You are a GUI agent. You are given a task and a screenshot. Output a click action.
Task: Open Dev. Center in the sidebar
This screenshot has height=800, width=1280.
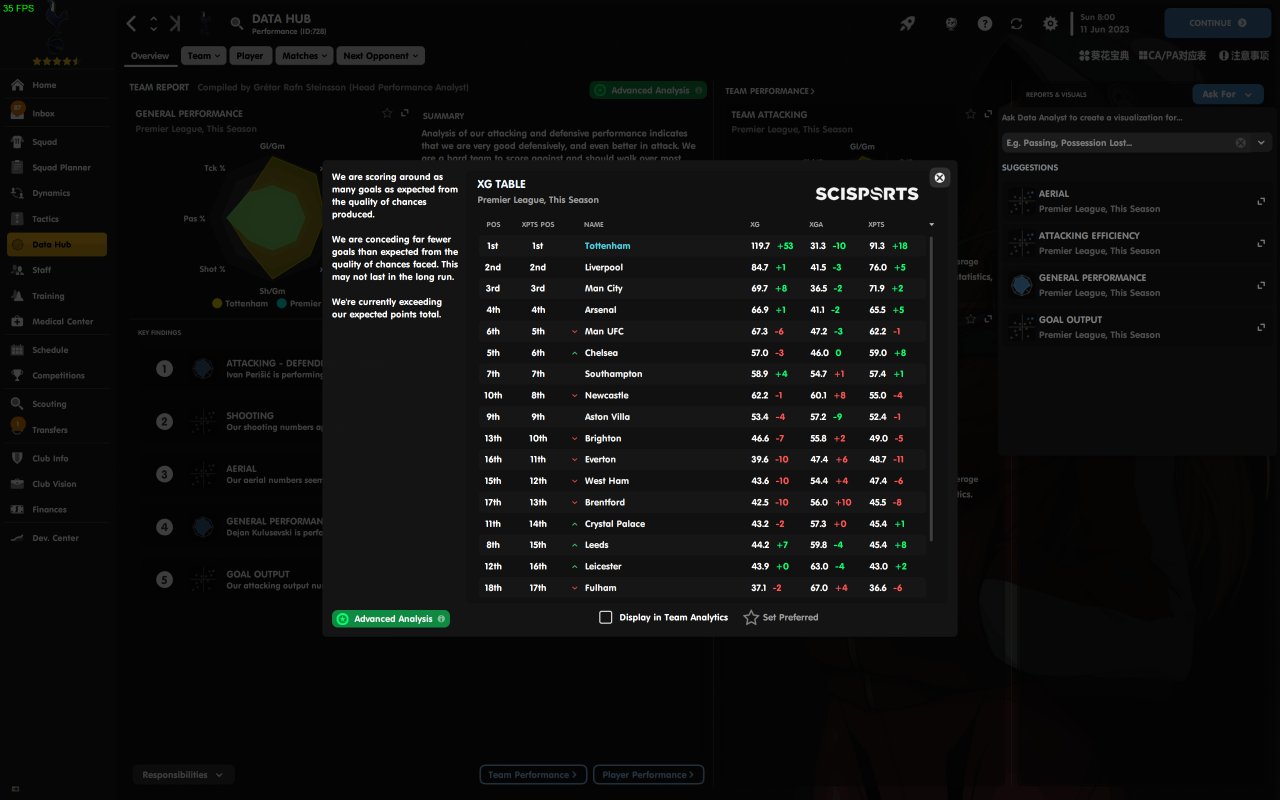click(x=55, y=538)
